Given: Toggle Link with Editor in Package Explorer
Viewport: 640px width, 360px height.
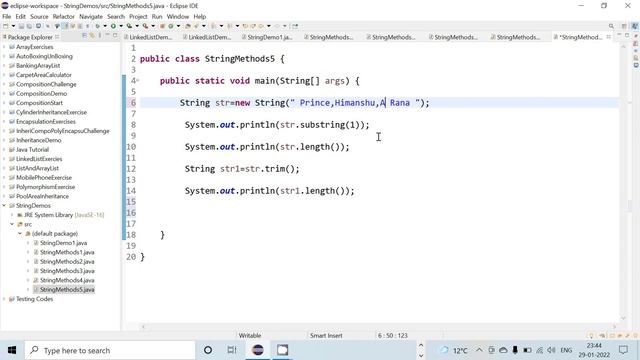Looking at the screenshot, I should click(x=92, y=36).
